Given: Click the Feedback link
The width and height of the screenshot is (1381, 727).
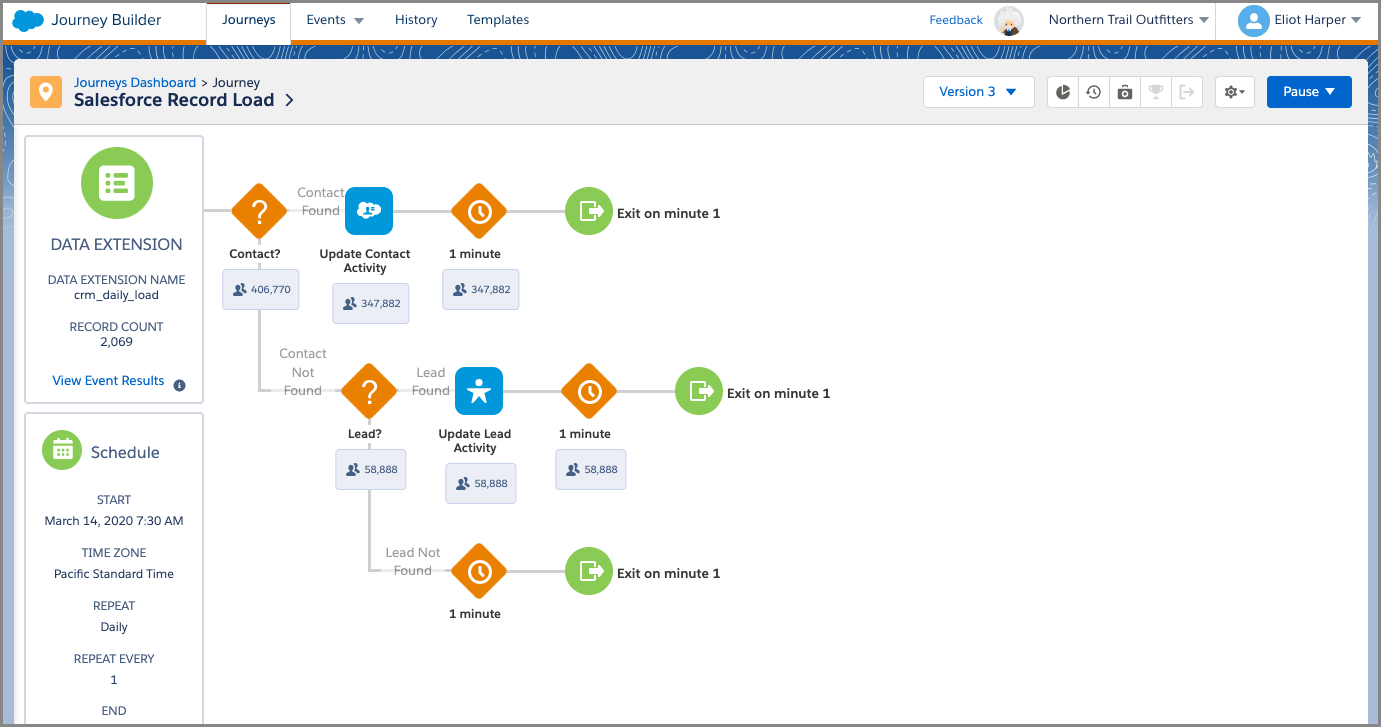Looking at the screenshot, I should click(x=956, y=20).
